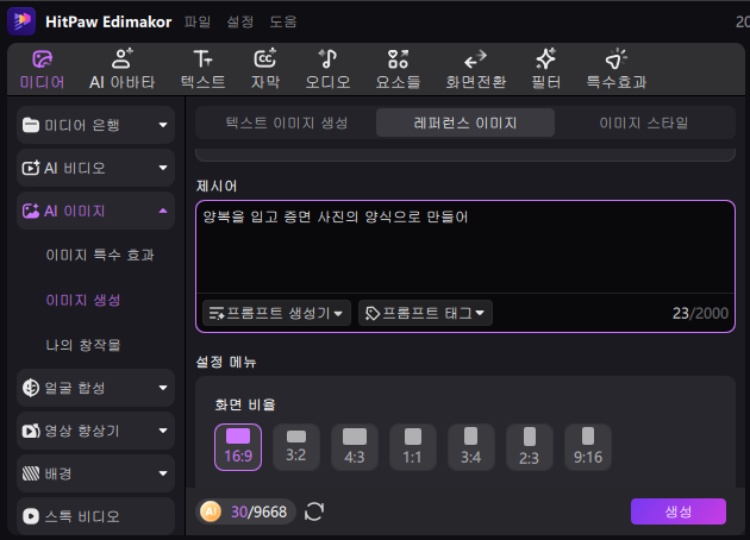Switch to 이미지 스타일 tab
This screenshot has width=750, height=540.
[643, 123]
